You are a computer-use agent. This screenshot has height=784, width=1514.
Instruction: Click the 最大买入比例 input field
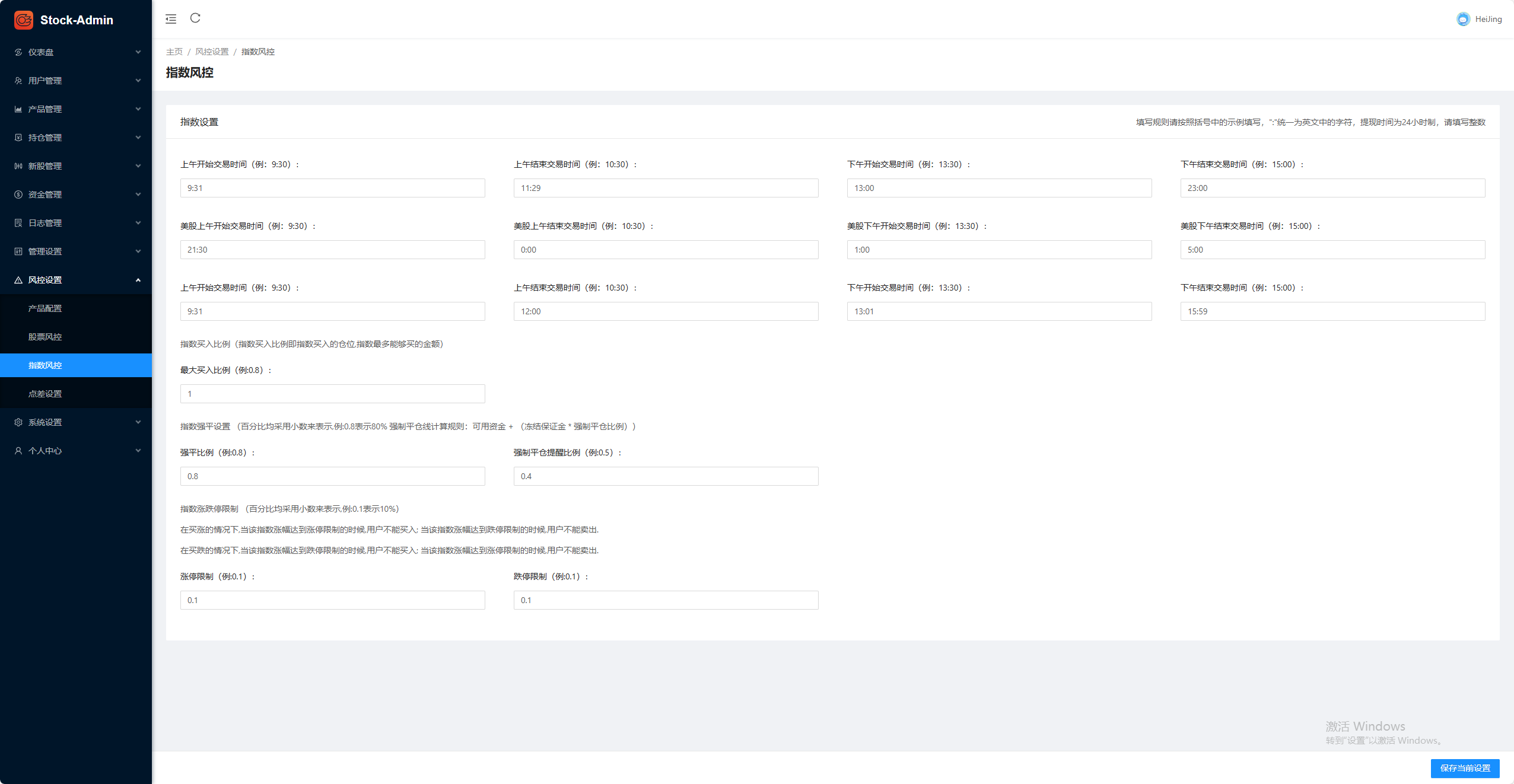tap(332, 394)
